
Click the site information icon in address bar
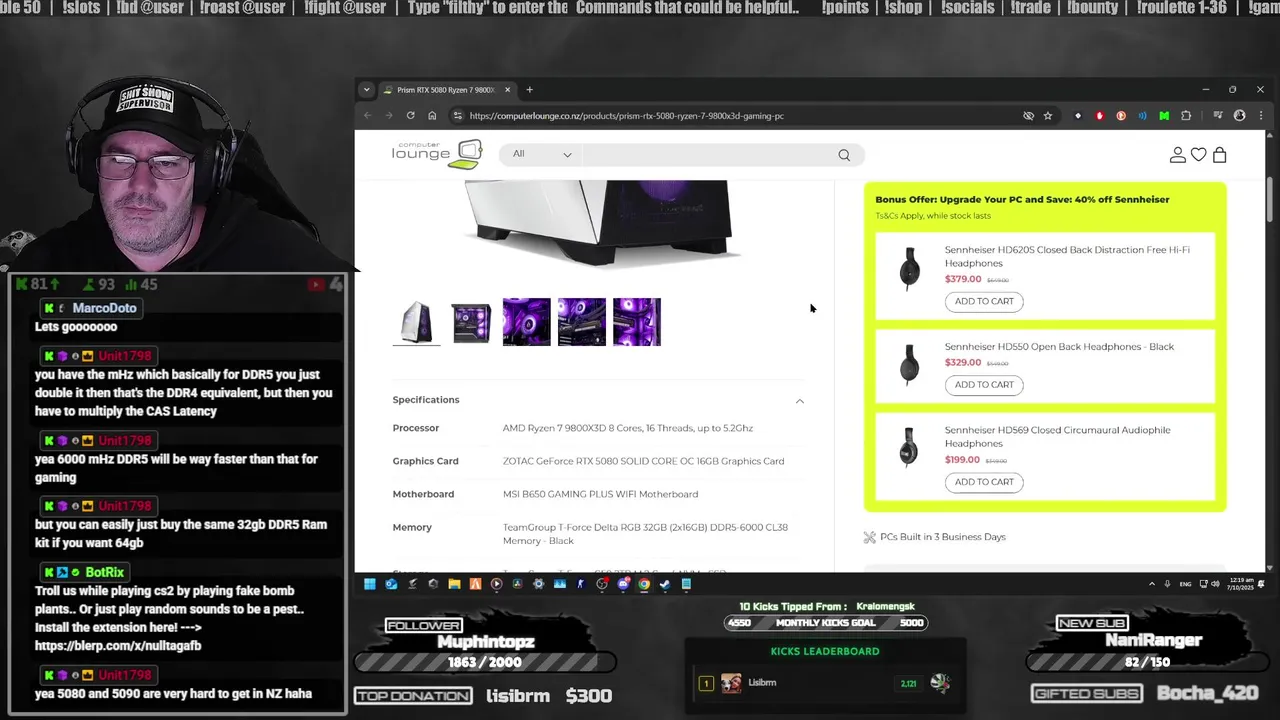point(458,116)
